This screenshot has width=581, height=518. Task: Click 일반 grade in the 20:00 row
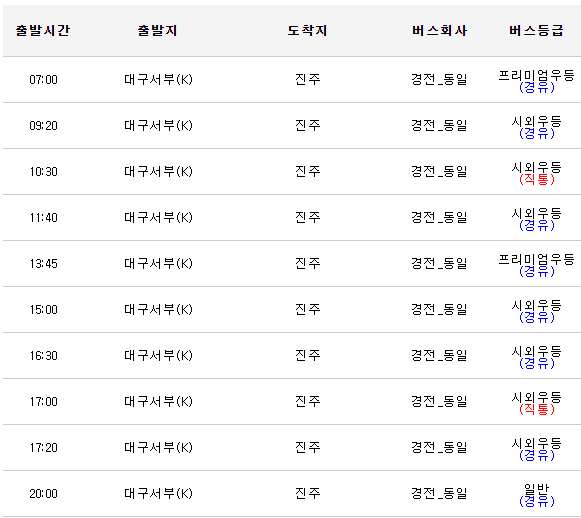536,489
